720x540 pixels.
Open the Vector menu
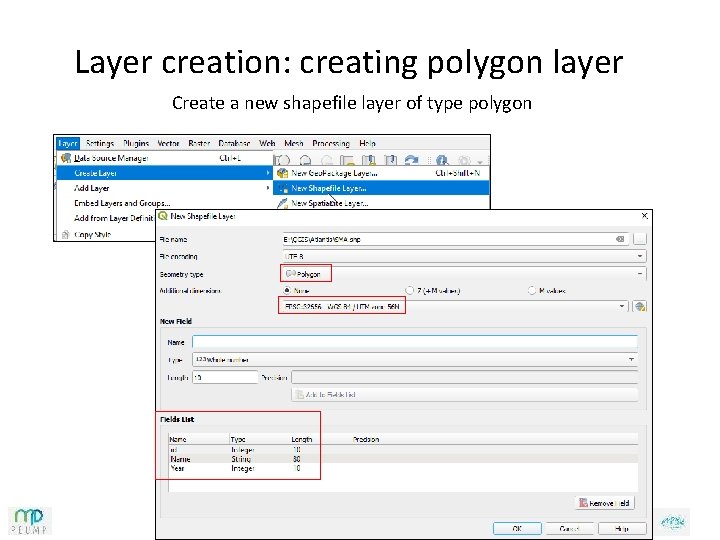coord(168,143)
